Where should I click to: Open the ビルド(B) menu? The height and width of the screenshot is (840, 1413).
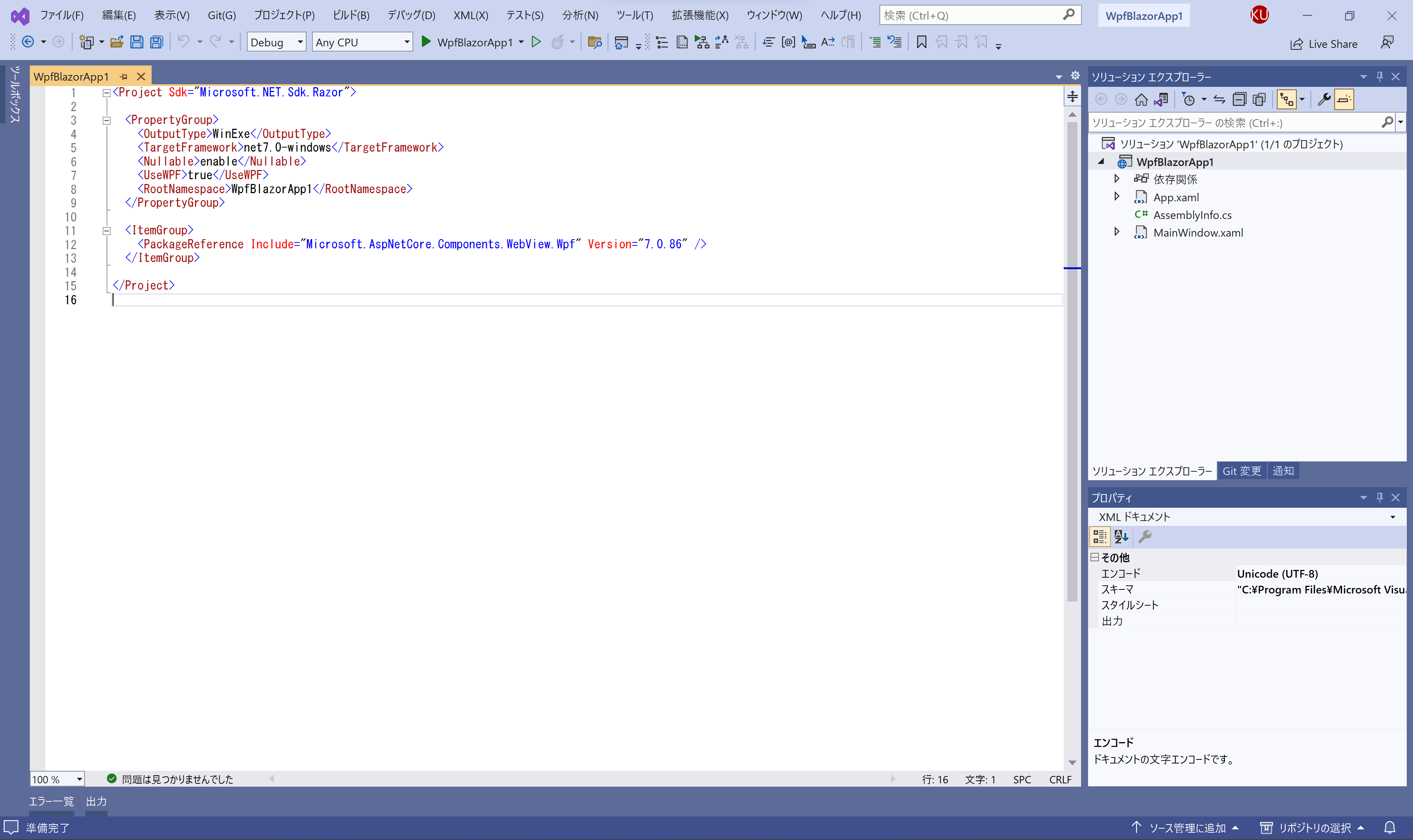pyautogui.click(x=351, y=15)
